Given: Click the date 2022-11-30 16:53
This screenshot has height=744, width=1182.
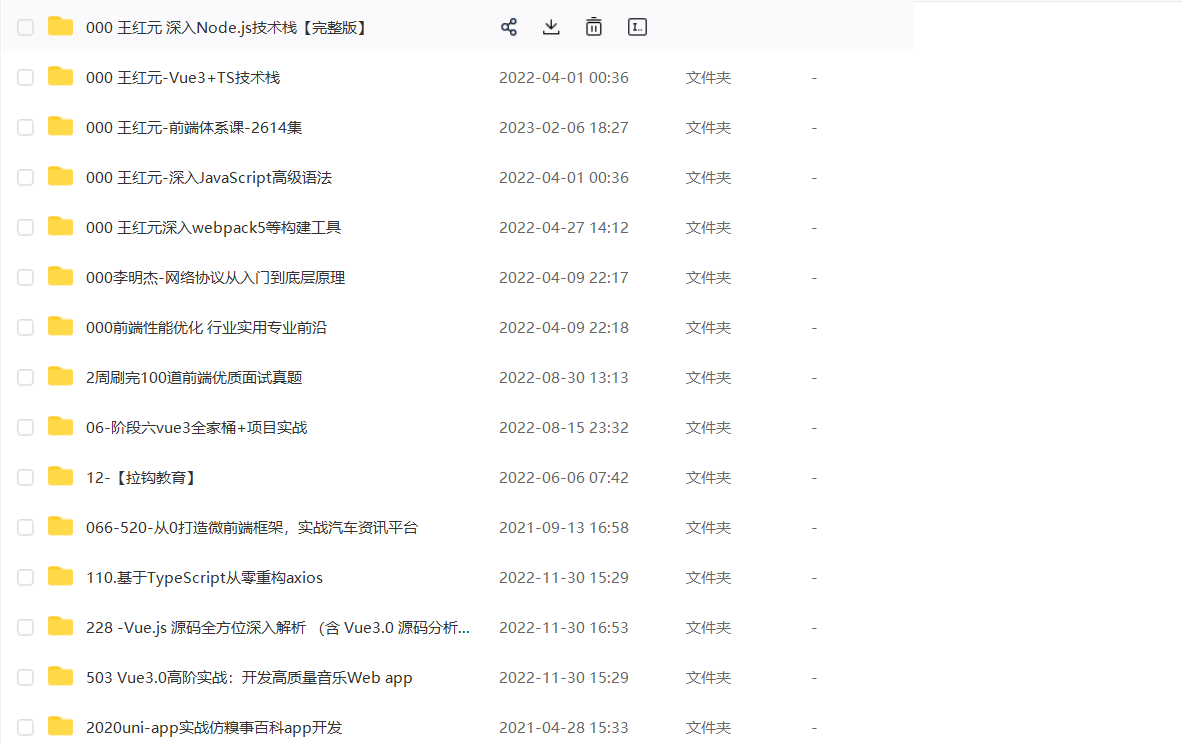Looking at the screenshot, I should pos(564,628).
